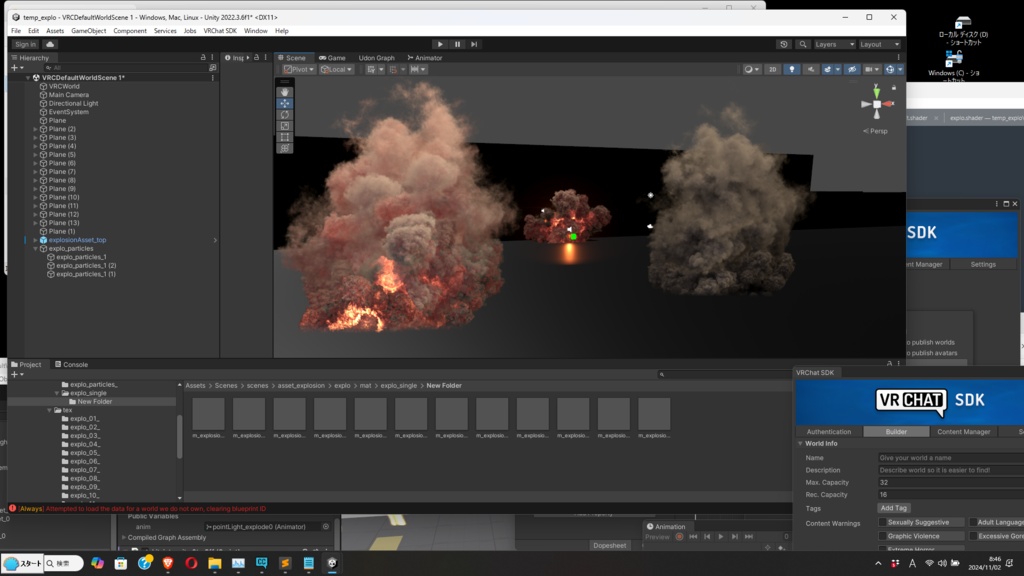The image size is (1024, 576).
Task: Click the Pause button in Unity toolbar
Action: (457, 44)
